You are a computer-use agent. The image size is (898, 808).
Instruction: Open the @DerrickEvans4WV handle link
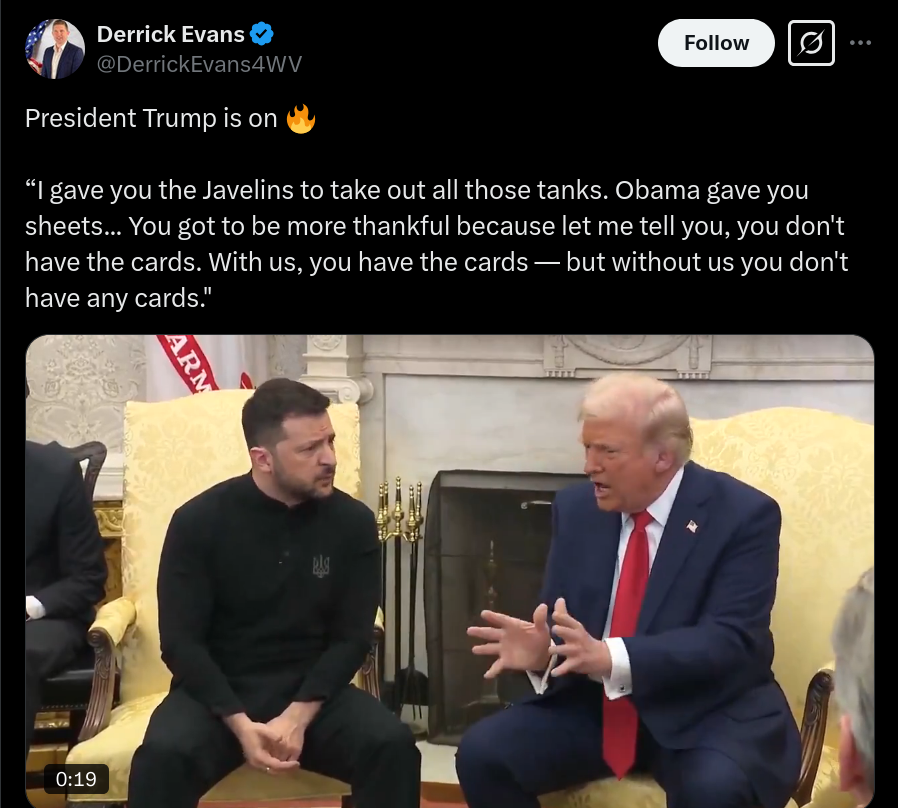pos(199,64)
